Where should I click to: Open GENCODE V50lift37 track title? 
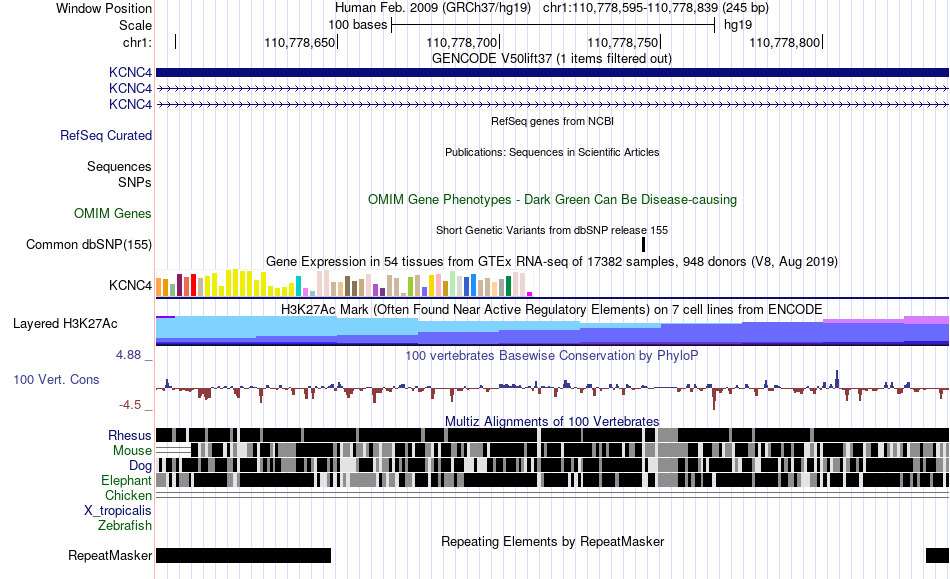551,59
